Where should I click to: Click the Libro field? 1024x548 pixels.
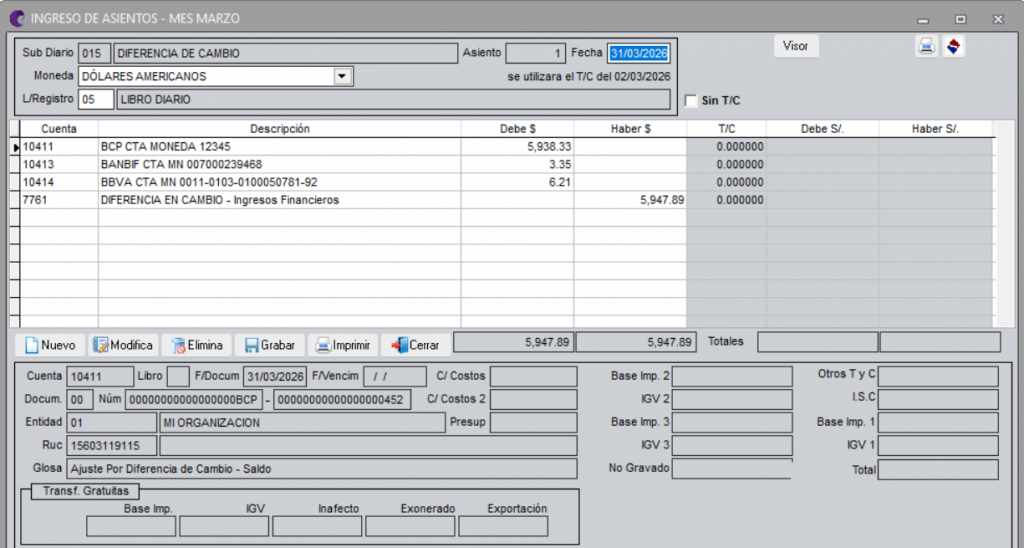pos(178,377)
